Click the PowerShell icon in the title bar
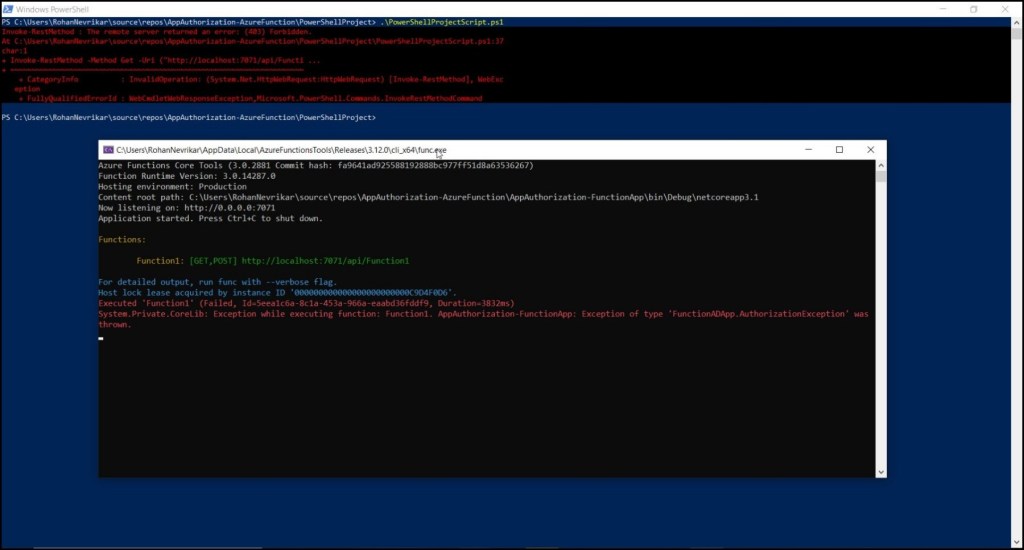 point(9,9)
